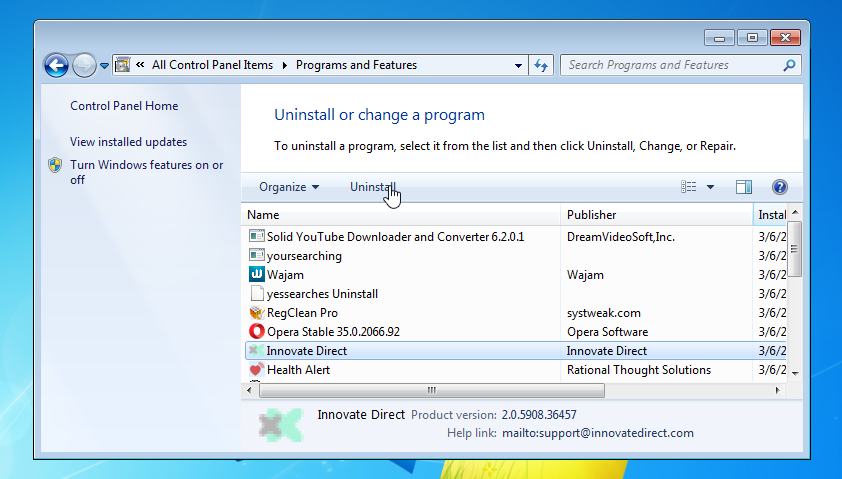842x479 pixels.
Task: Click the magnifier search icon
Action: [x=789, y=66]
